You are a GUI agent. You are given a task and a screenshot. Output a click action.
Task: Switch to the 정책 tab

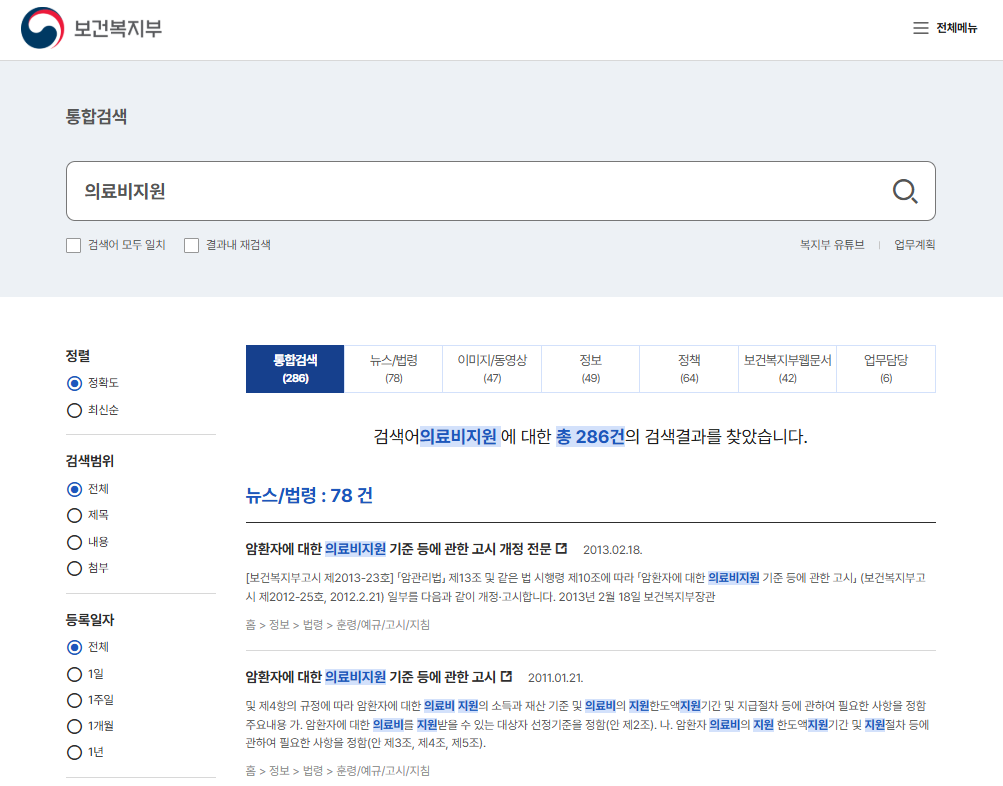pos(688,369)
